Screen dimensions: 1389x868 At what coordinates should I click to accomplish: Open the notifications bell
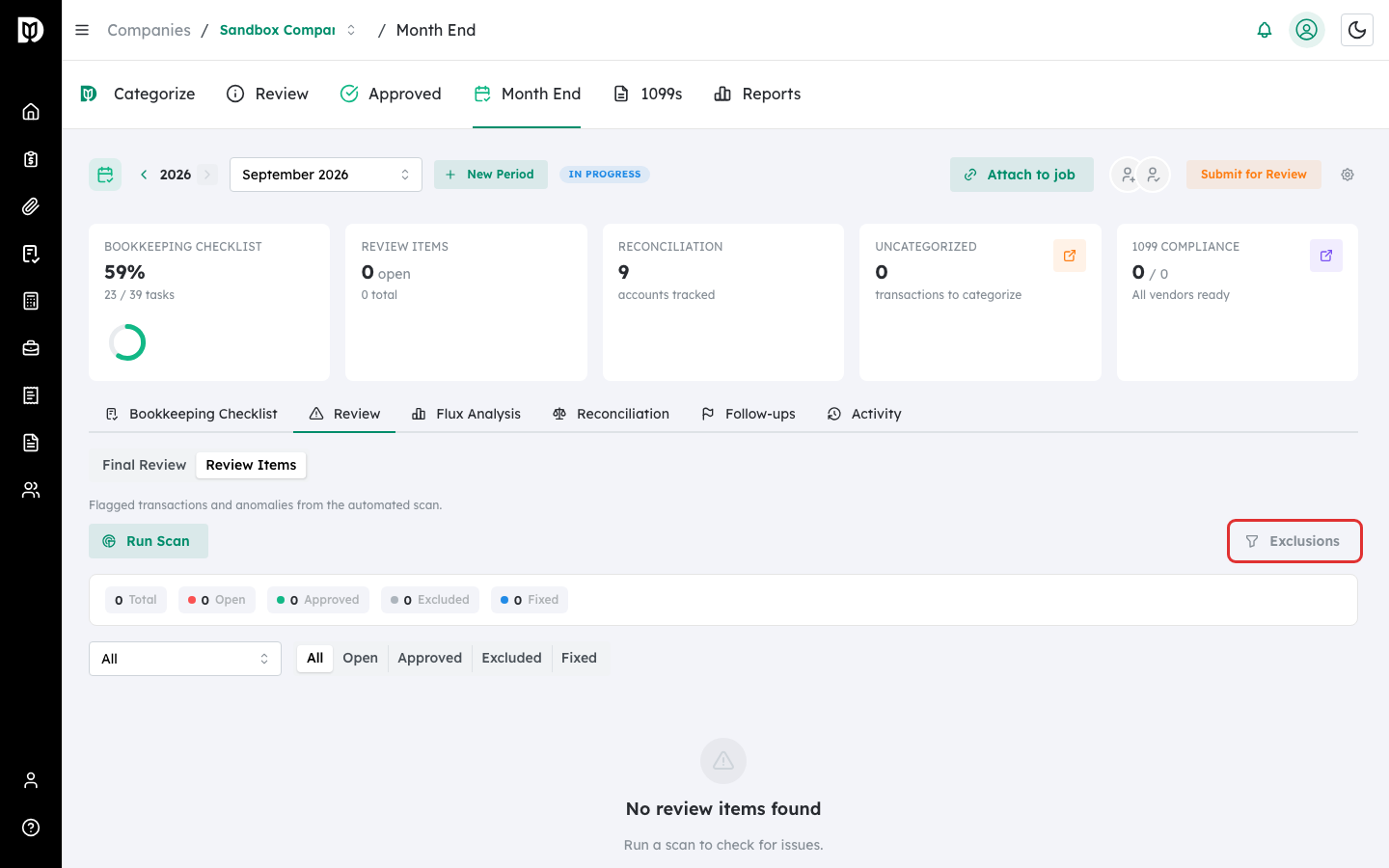[x=1264, y=30]
